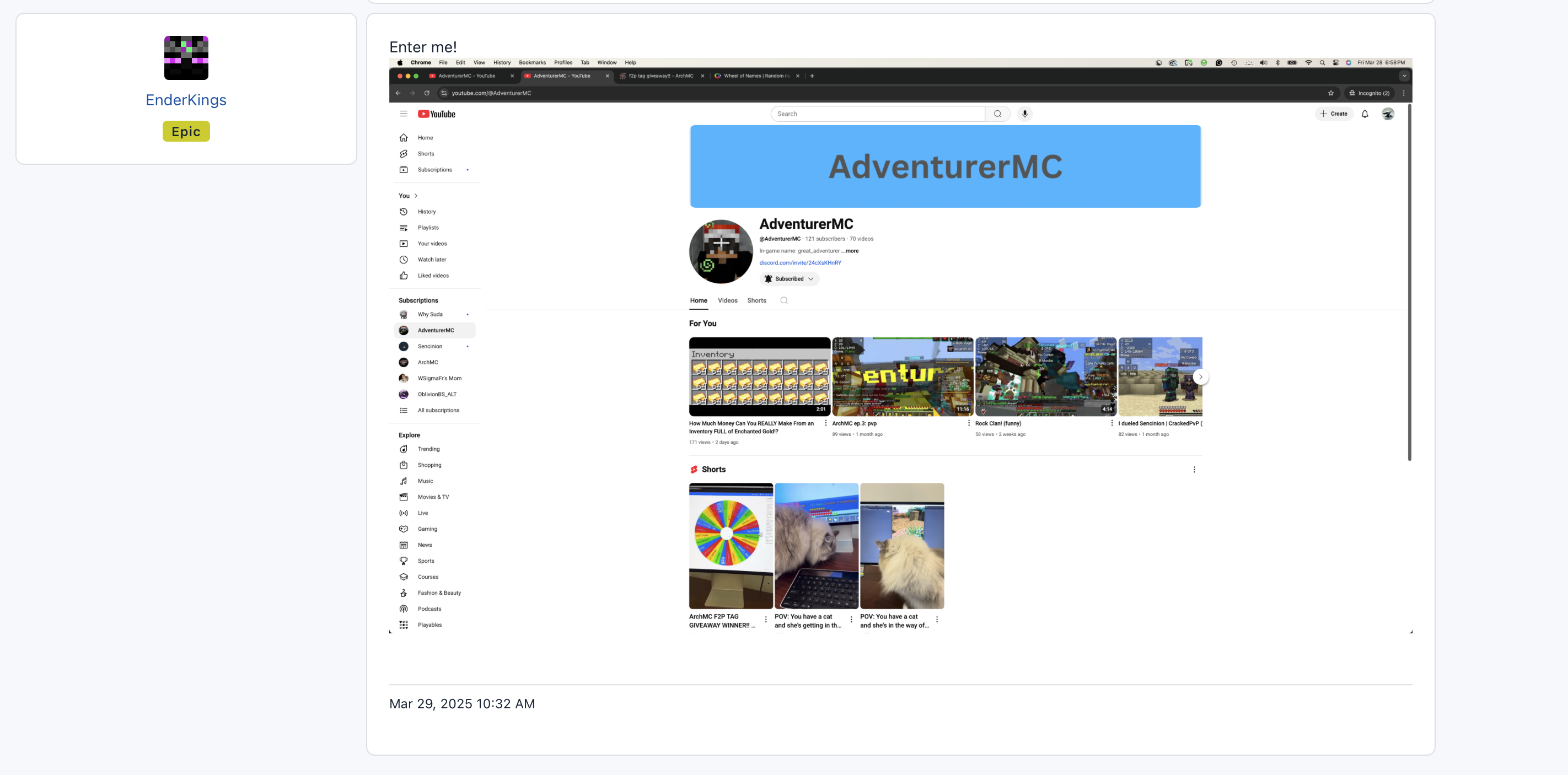Click the YouTube search input field
The image size is (1568, 775).
[x=878, y=114]
